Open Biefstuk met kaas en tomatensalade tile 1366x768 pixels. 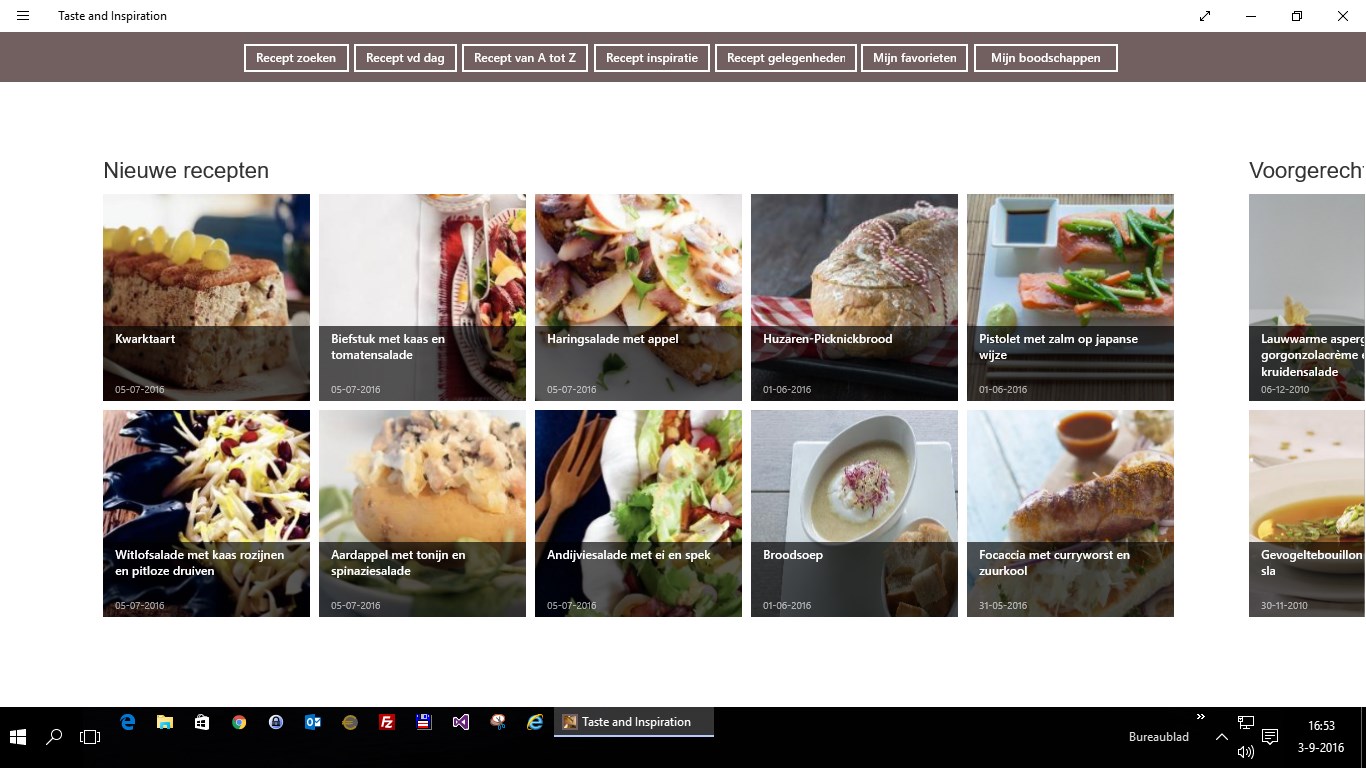click(422, 297)
